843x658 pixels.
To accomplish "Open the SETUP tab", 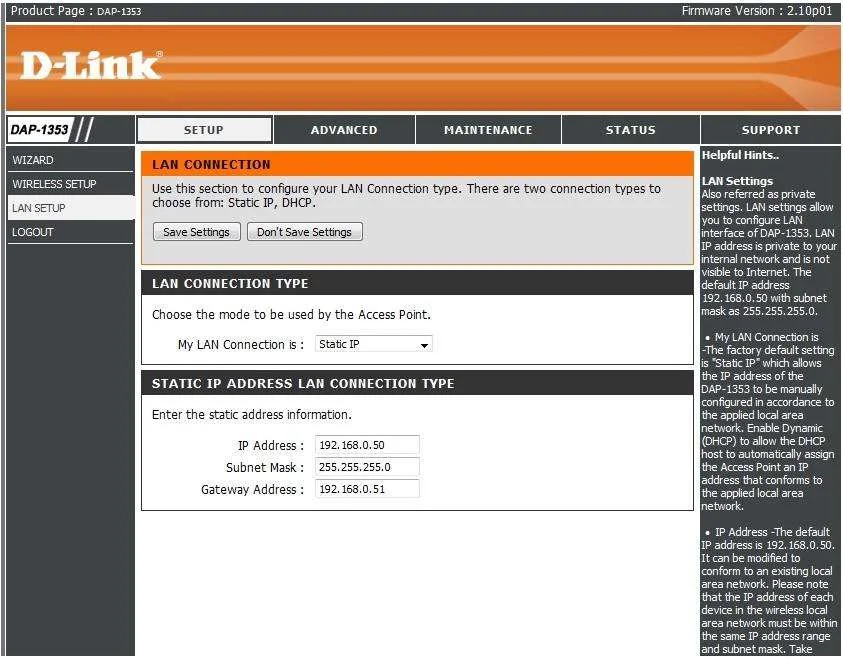I will [x=204, y=130].
